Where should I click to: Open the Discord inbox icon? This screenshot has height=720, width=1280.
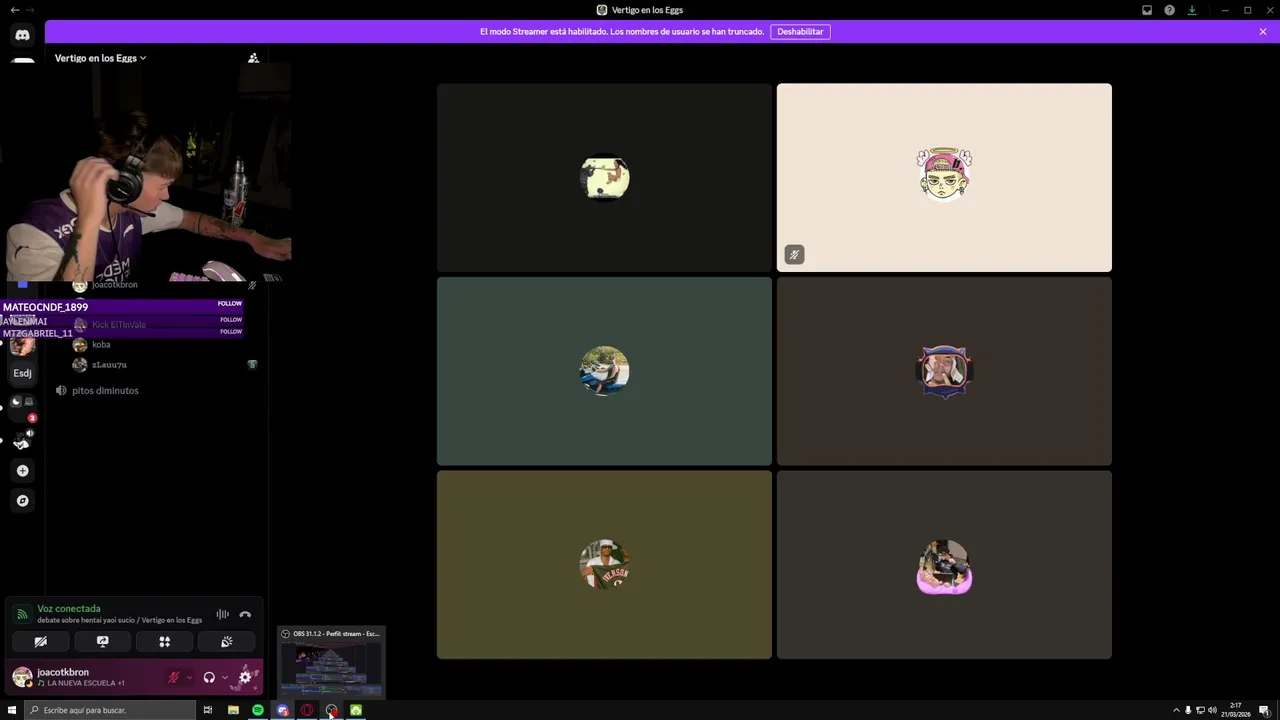click(1147, 10)
